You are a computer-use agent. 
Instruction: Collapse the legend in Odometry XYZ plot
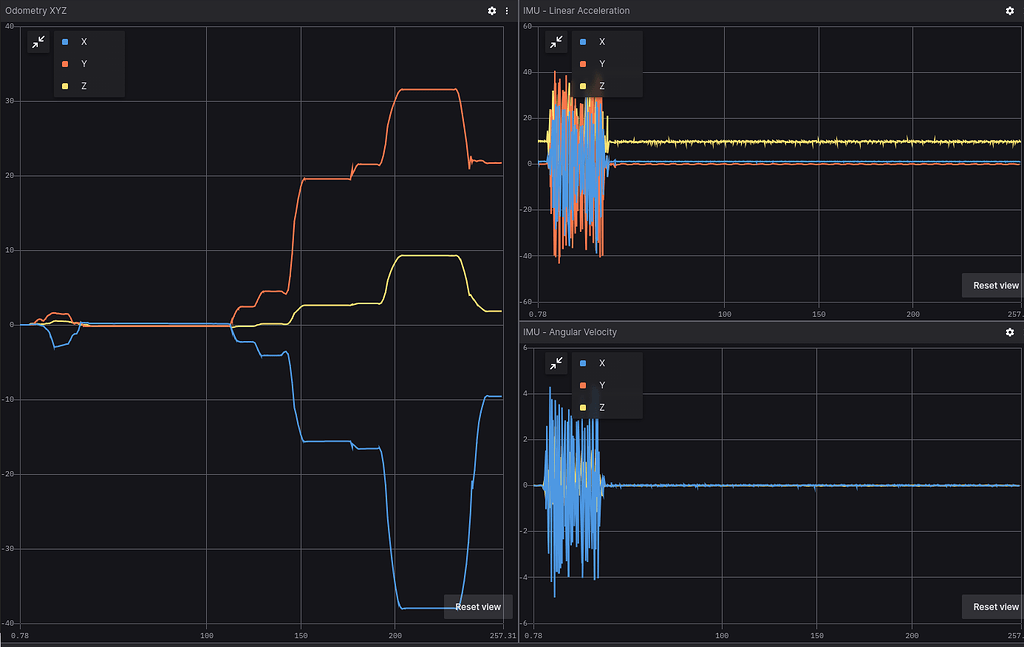coord(38,42)
